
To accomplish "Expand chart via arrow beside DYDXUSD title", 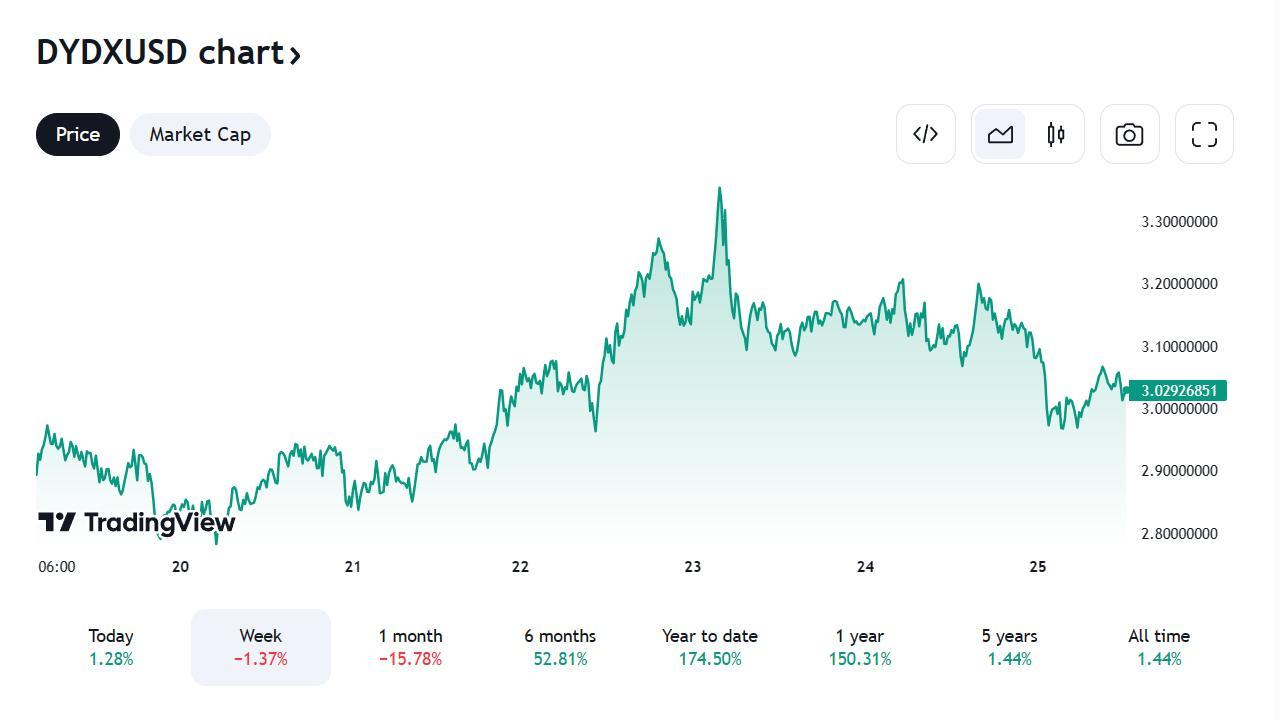I will (x=295, y=55).
